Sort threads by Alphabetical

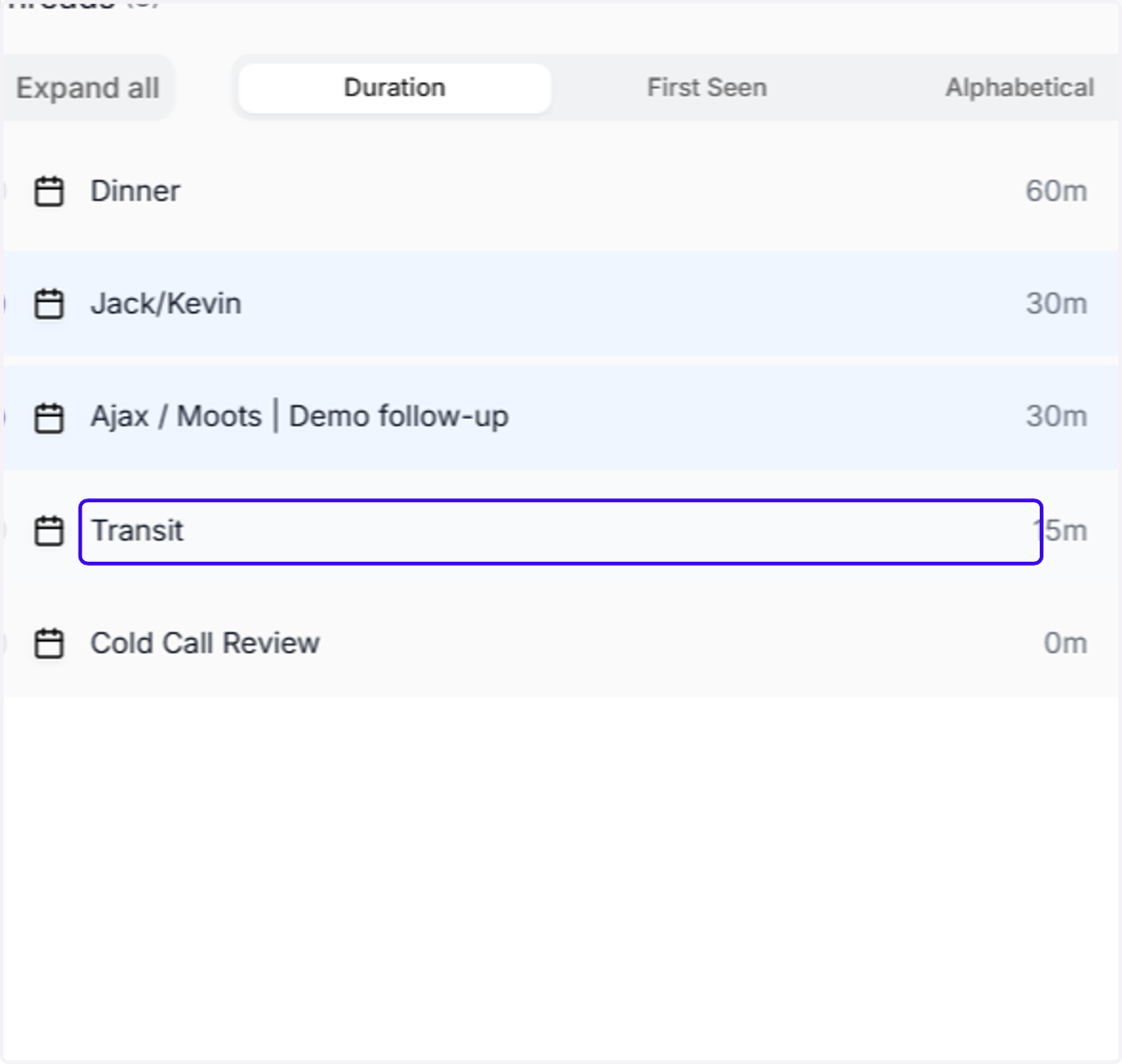pos(1019,88)
